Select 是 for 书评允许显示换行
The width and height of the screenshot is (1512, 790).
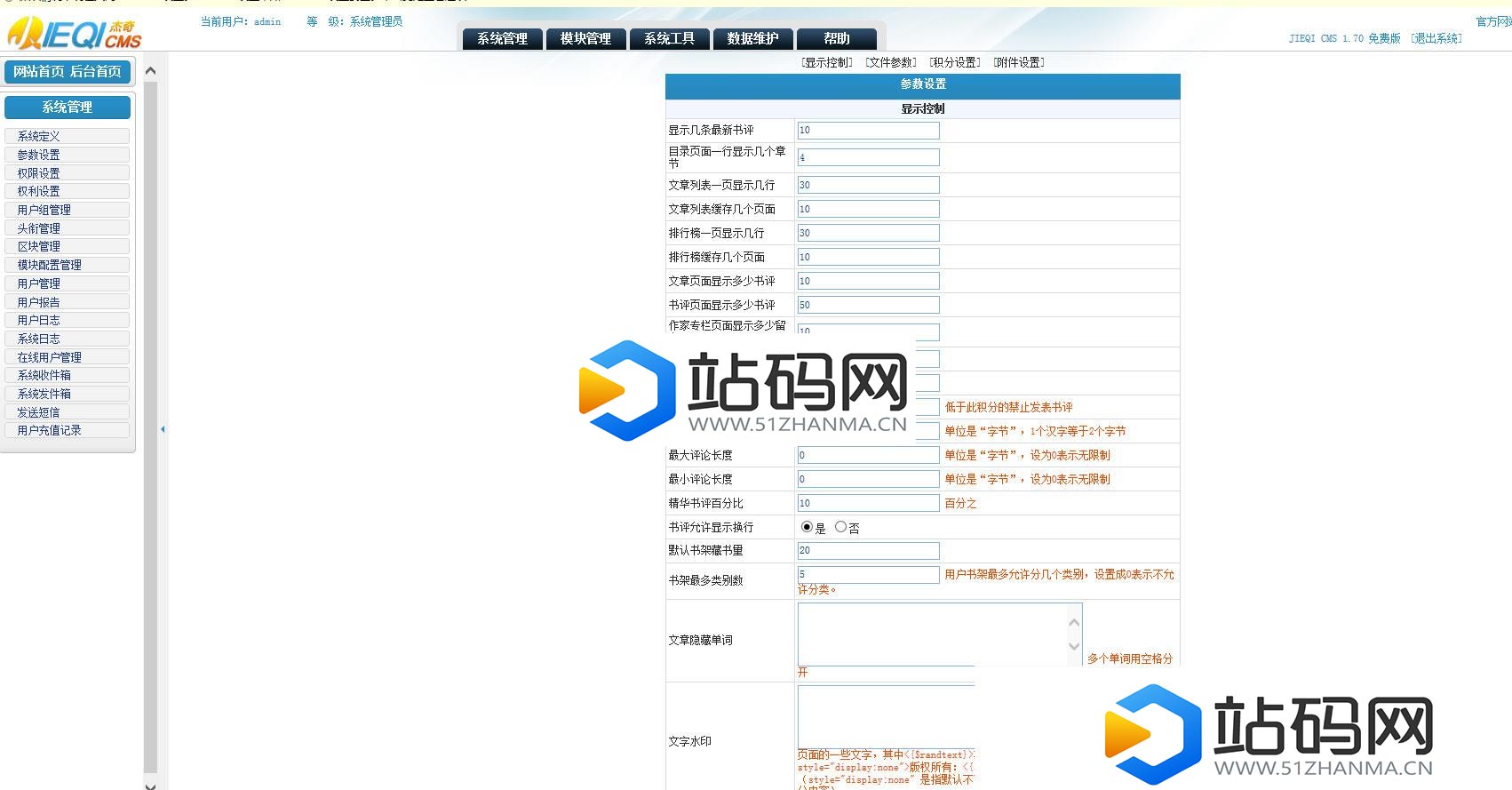pyautogui.click(x=807, y=527)
